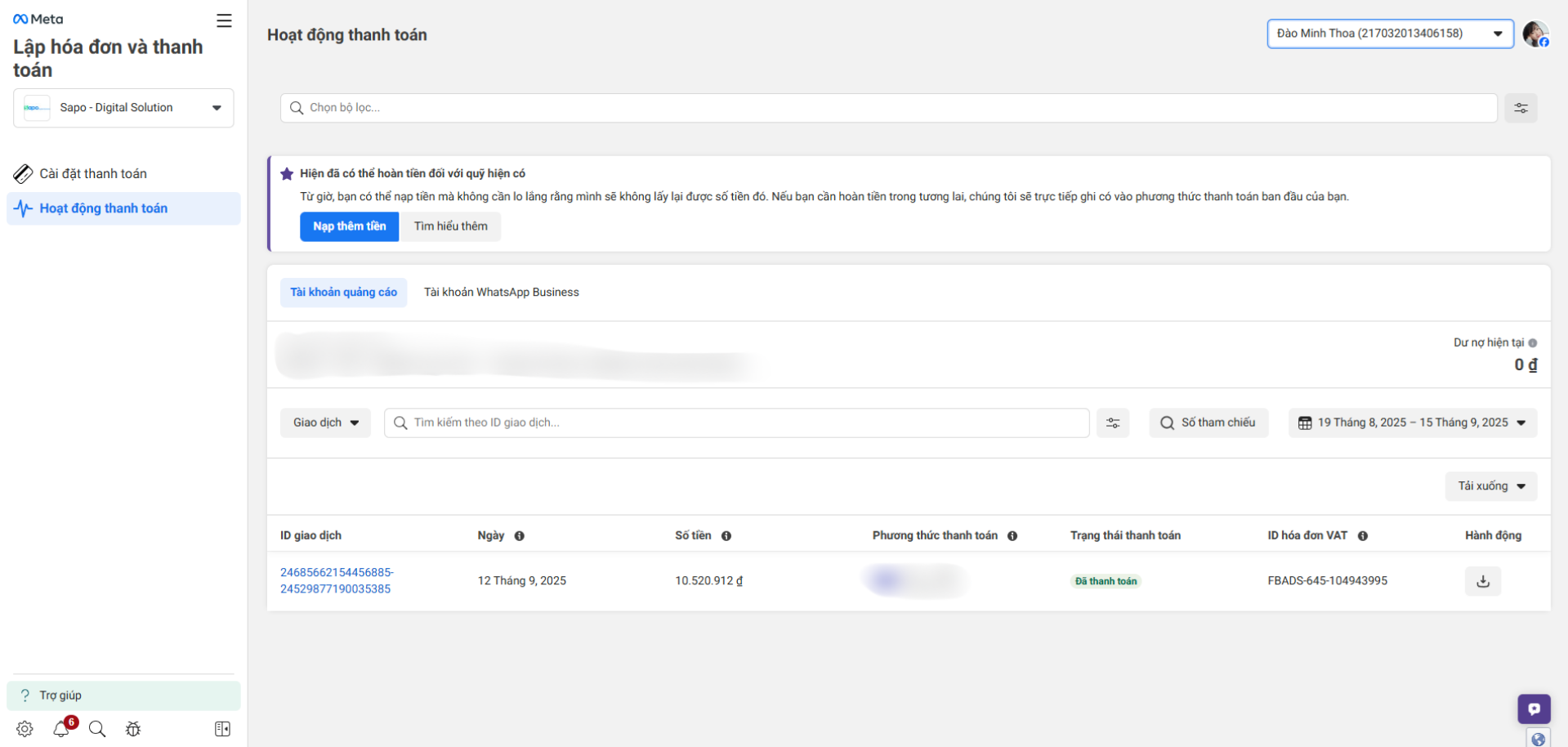This screenshot has width=1568, height=747.
Task: Select Hoạt động thanh toán in sidebar
Action: [x=123, y=208]
